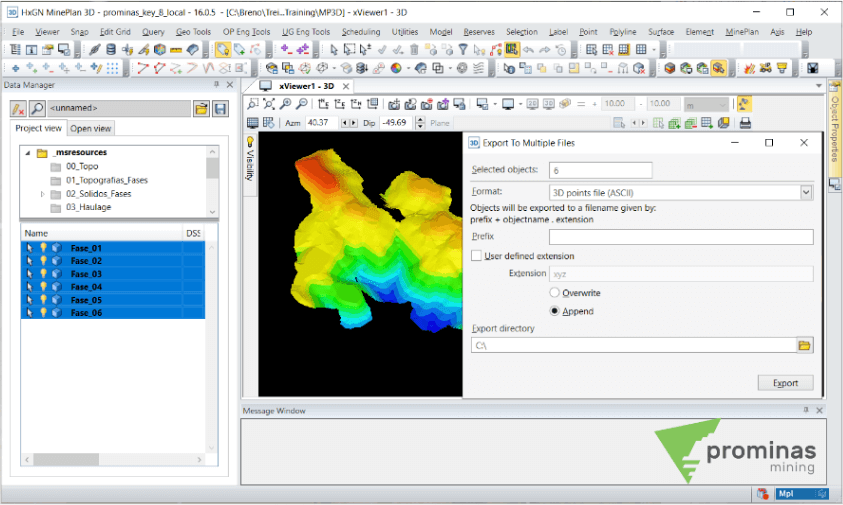The width and height of the screenshot is (843, 505).
Task: Click the magnifier search icon in Data Manager
Action: (x=37, y=109)
